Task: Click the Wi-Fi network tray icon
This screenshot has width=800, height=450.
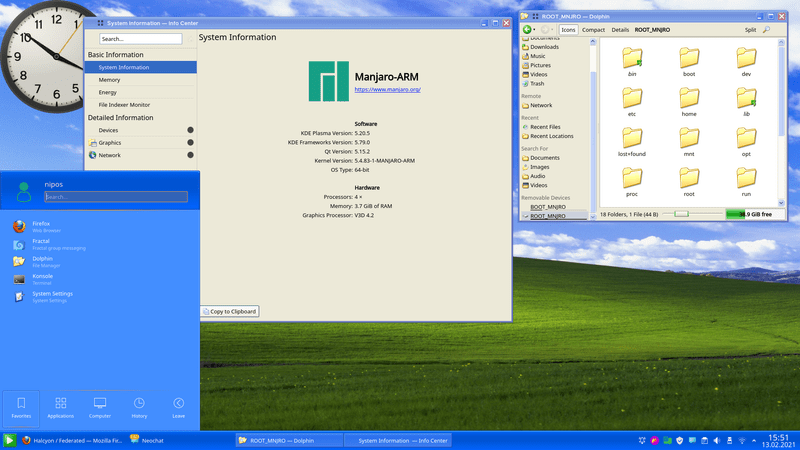Action: (742, 440)
